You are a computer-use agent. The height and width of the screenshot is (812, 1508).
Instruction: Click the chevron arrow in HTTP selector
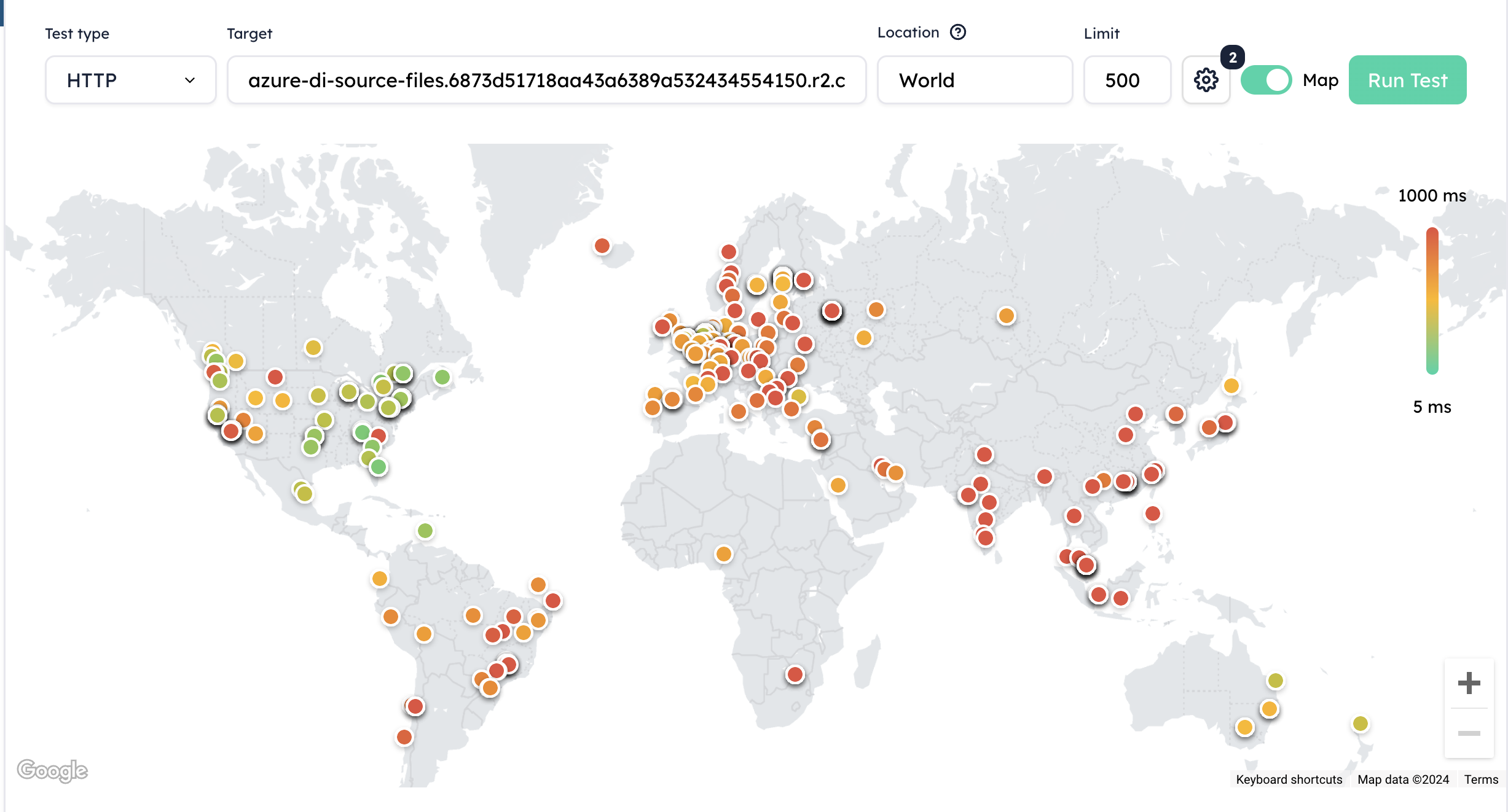tap(190, 80)
